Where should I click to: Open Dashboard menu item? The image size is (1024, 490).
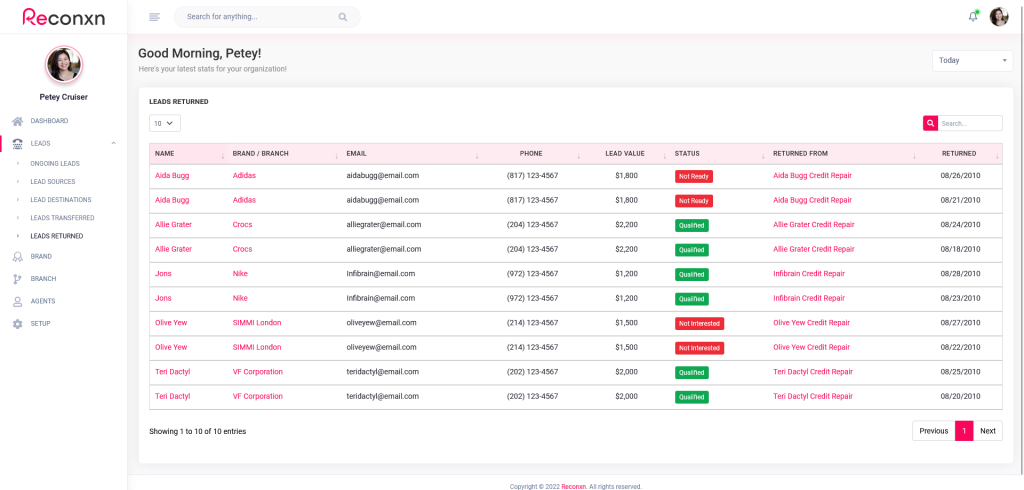click(49, 121)
